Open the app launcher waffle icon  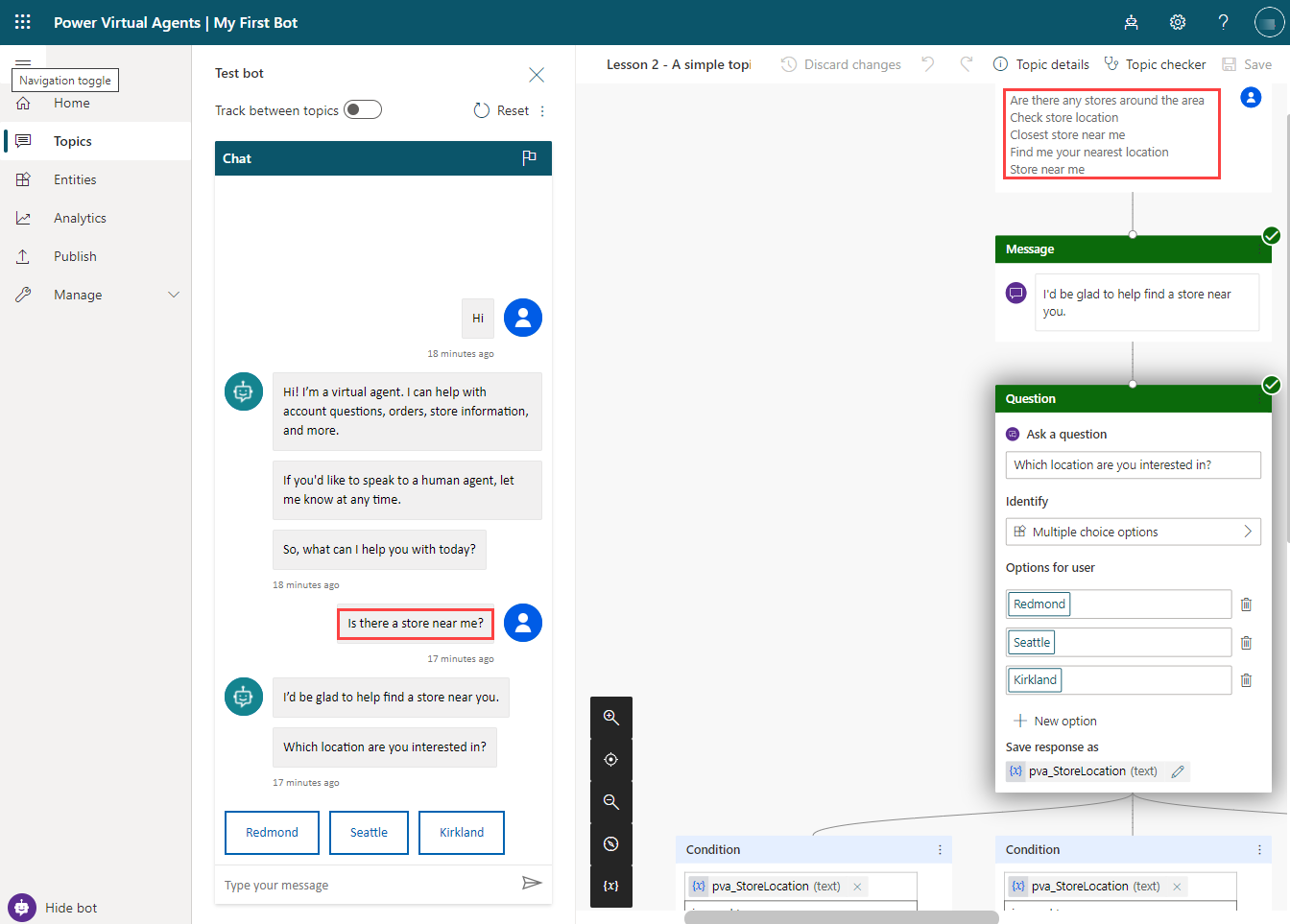(x=23, y=22)
